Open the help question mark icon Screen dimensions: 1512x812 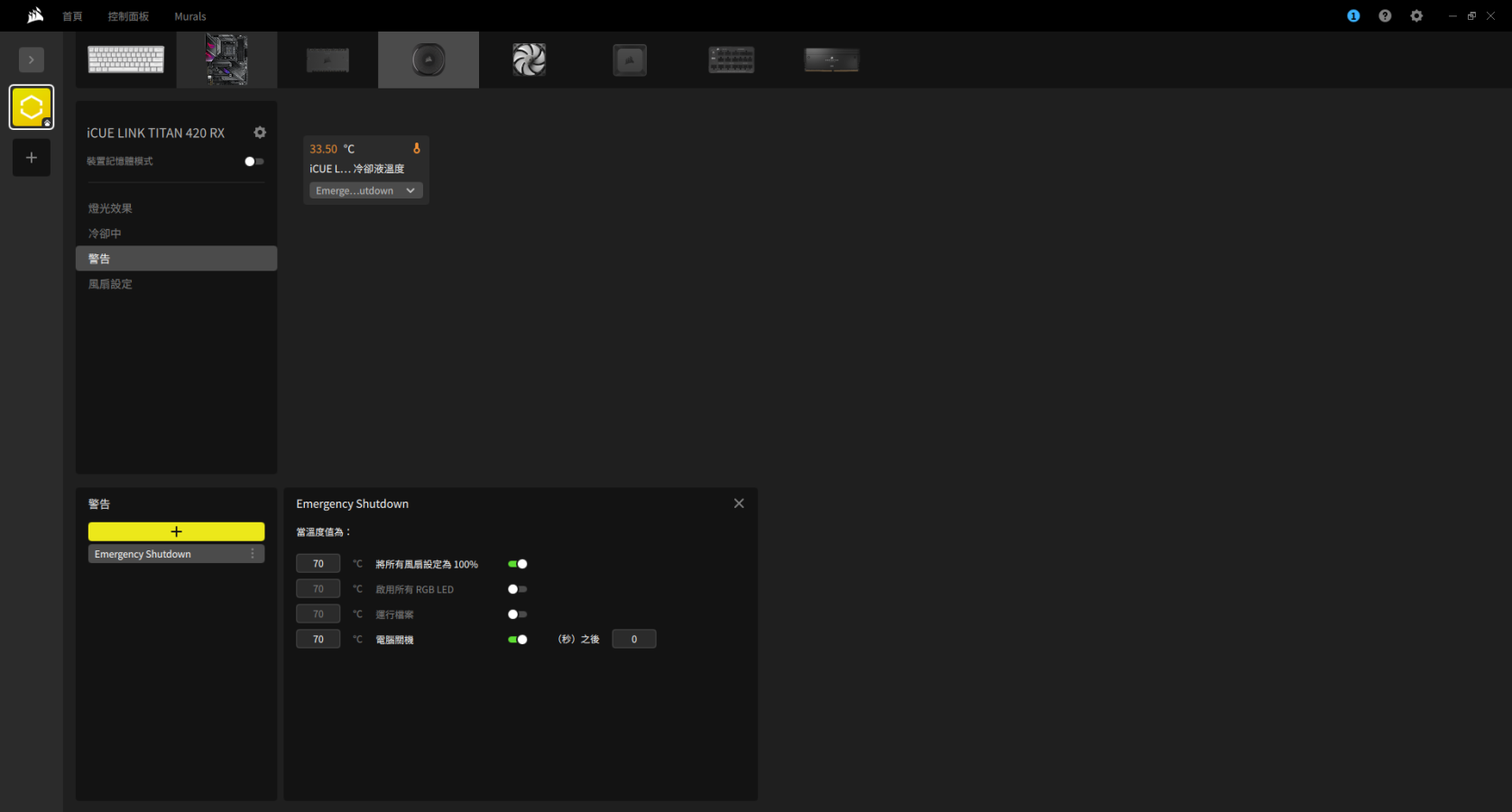1385,16
